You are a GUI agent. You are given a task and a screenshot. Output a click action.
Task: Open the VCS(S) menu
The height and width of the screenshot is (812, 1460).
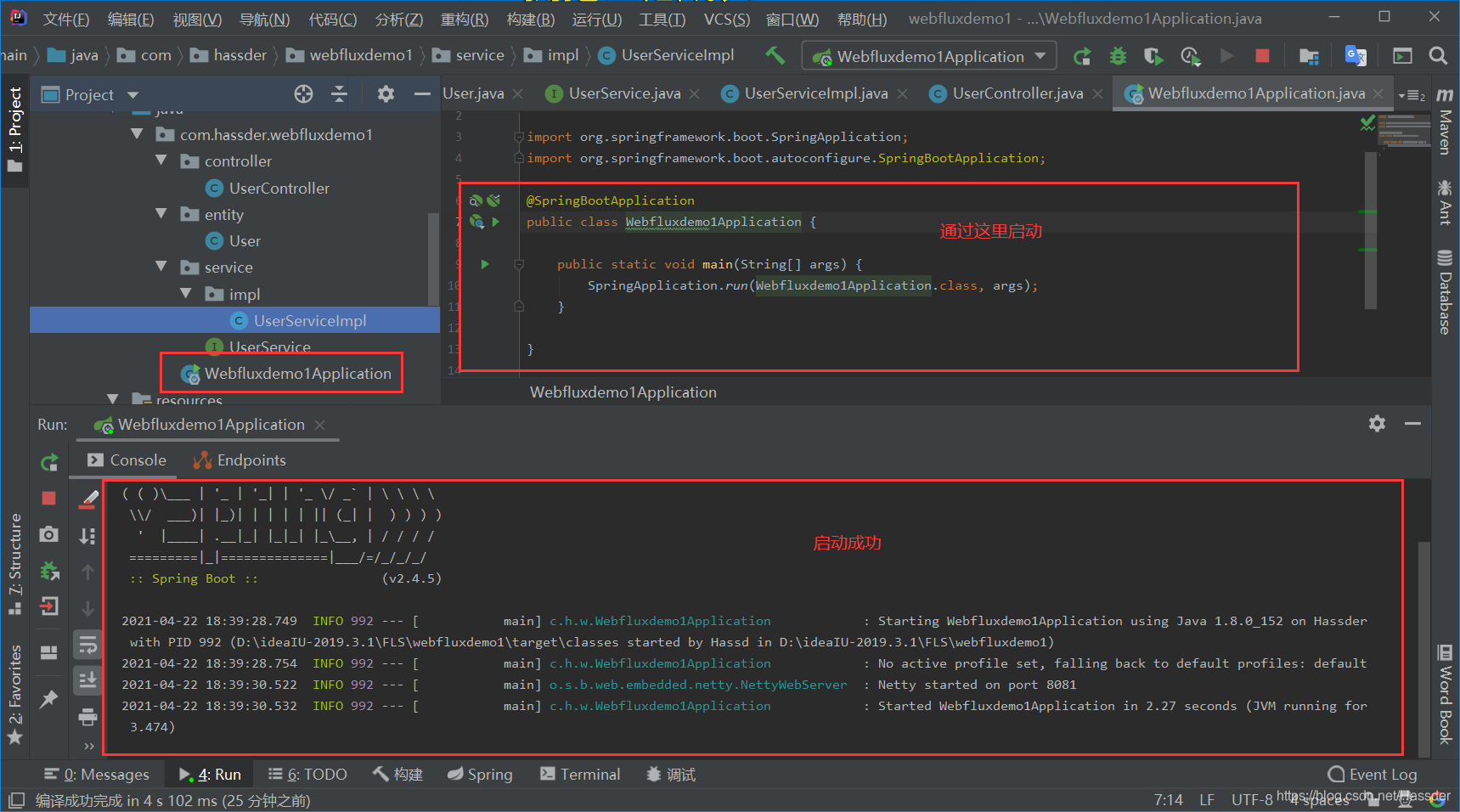click(726, 19)
